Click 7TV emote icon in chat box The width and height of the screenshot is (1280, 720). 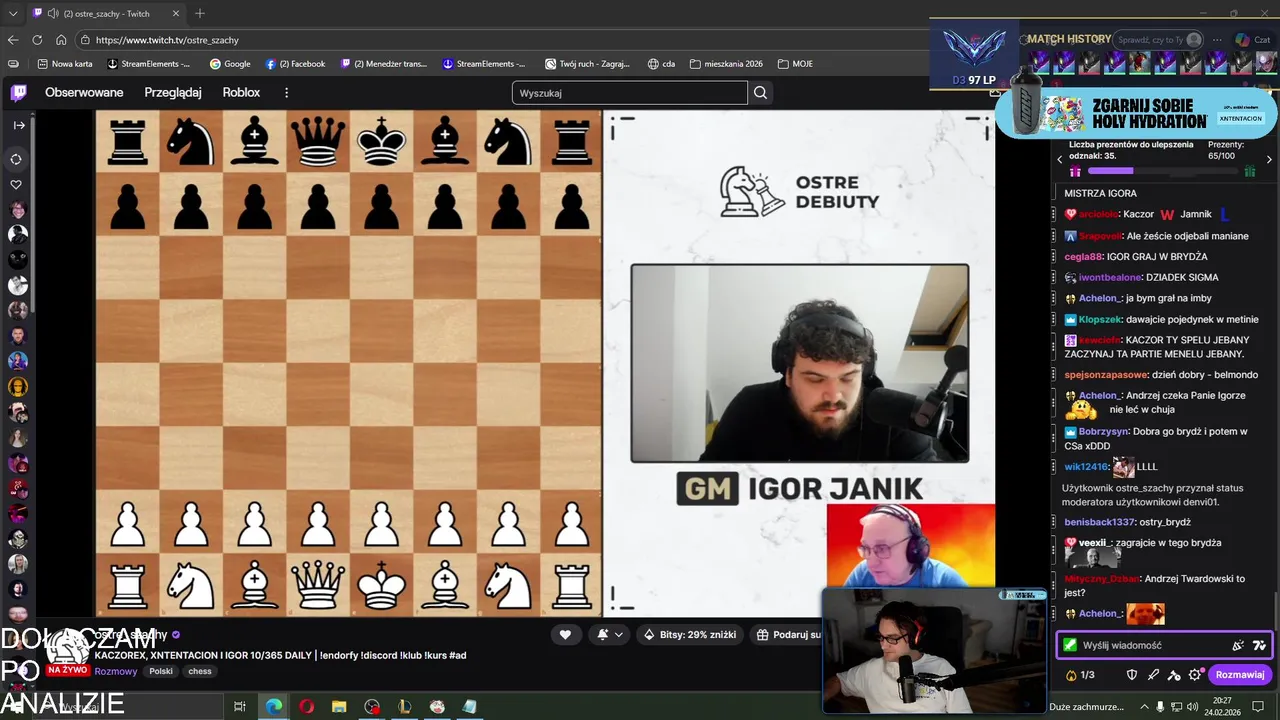pyautogui.click(x=1259, y=646)
